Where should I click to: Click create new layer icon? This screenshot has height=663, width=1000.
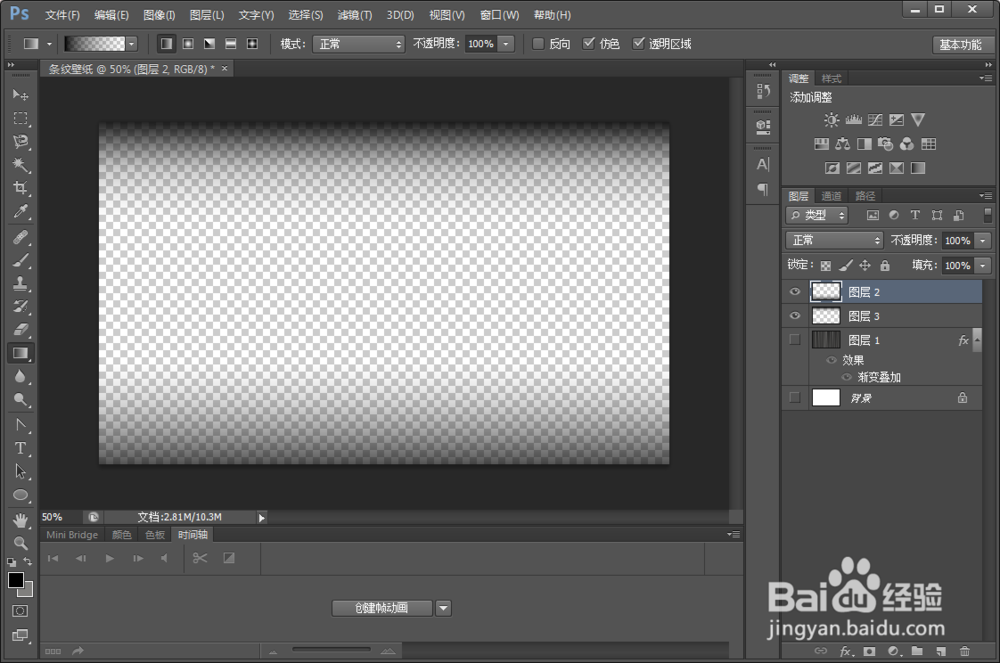tap(941, 651)
